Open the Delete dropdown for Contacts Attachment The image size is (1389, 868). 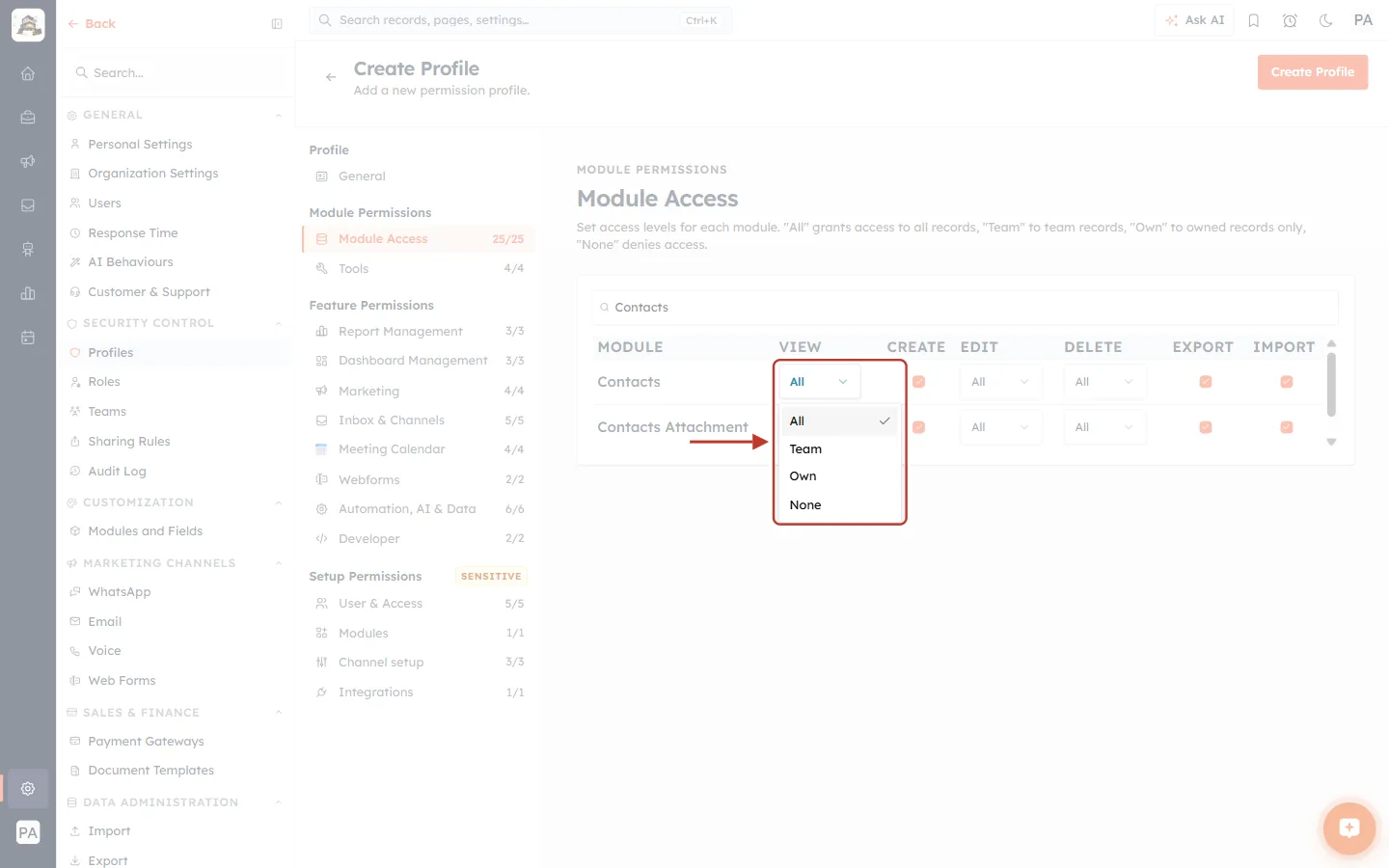click(1104, 427)
